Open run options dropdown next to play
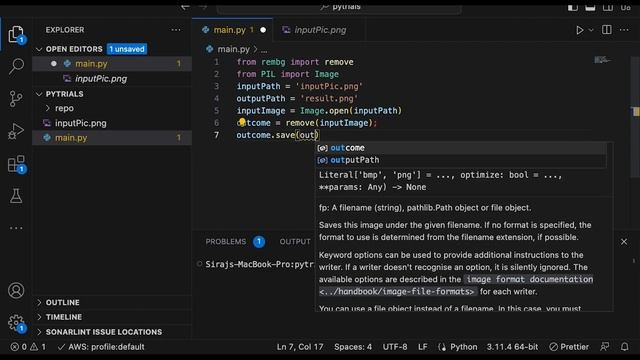This screenshot has width=640, height=360. coord(591,30)
